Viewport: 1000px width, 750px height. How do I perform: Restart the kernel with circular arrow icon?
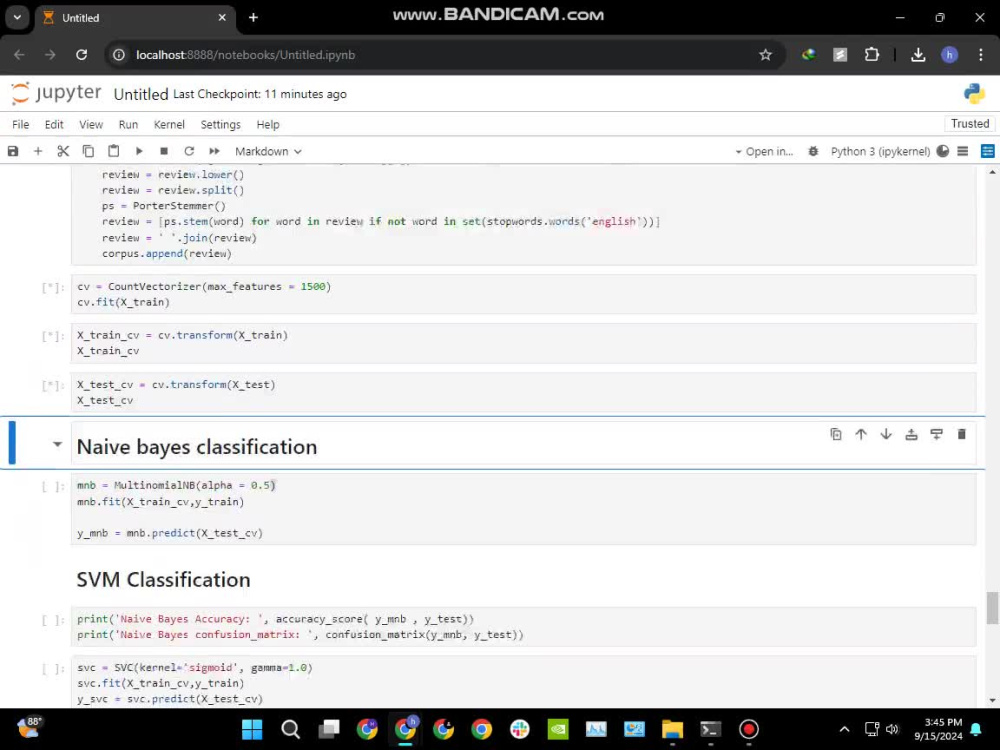click(189, 151)
